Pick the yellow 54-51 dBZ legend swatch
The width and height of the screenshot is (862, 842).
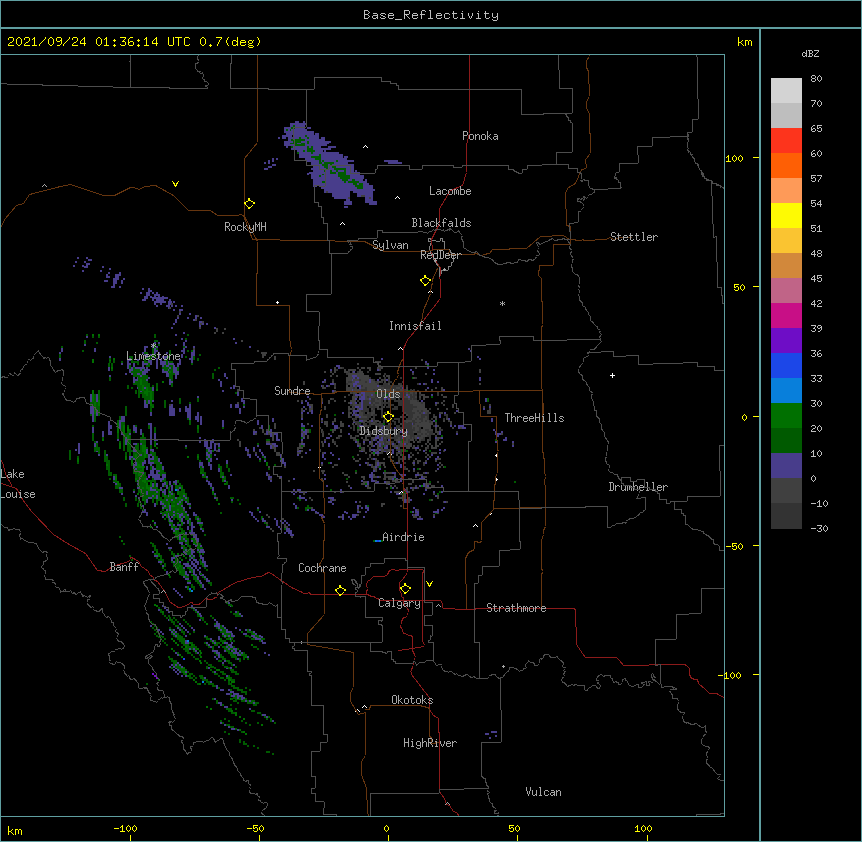[786, 215]
